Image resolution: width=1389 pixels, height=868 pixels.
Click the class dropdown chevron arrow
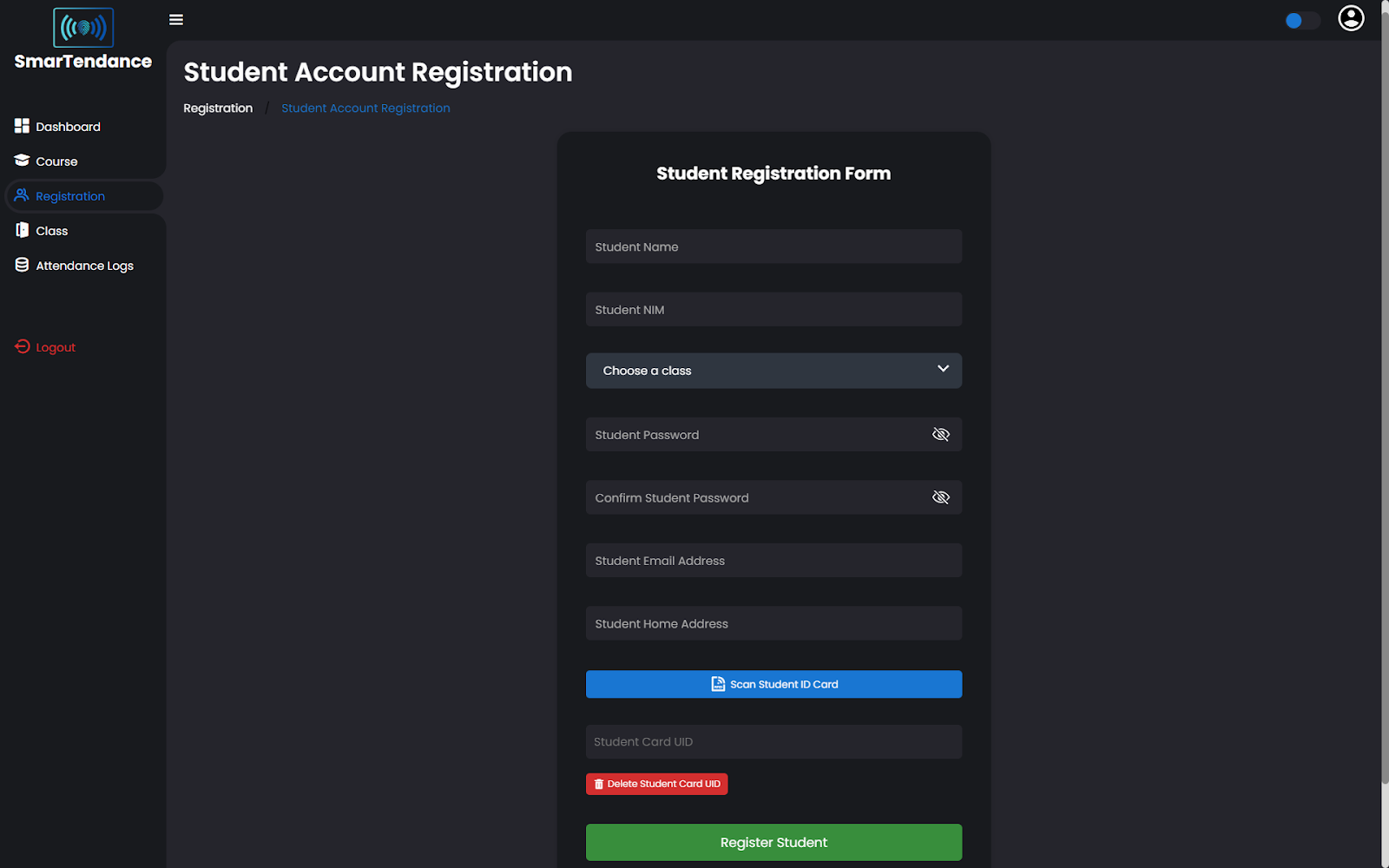[943, 369]
